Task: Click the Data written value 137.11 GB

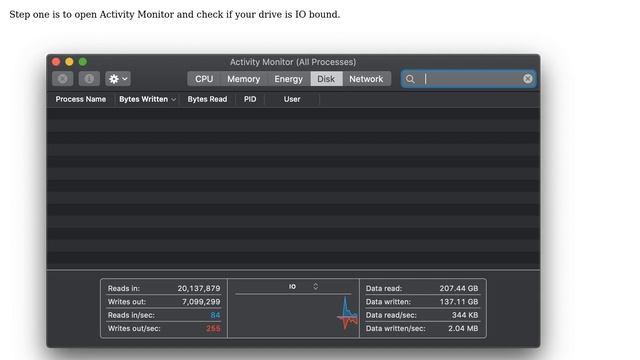Action: click(459, 302)
